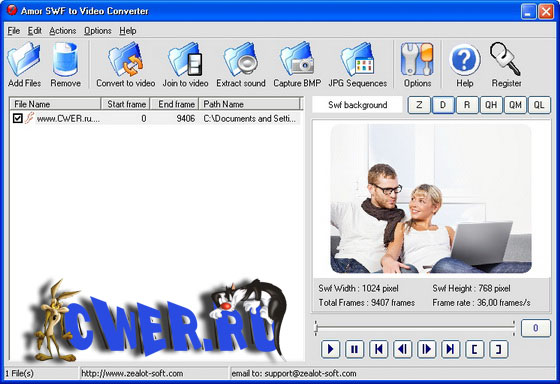
Task: Click the Swf background color field
Action: (x=358, y=105)
